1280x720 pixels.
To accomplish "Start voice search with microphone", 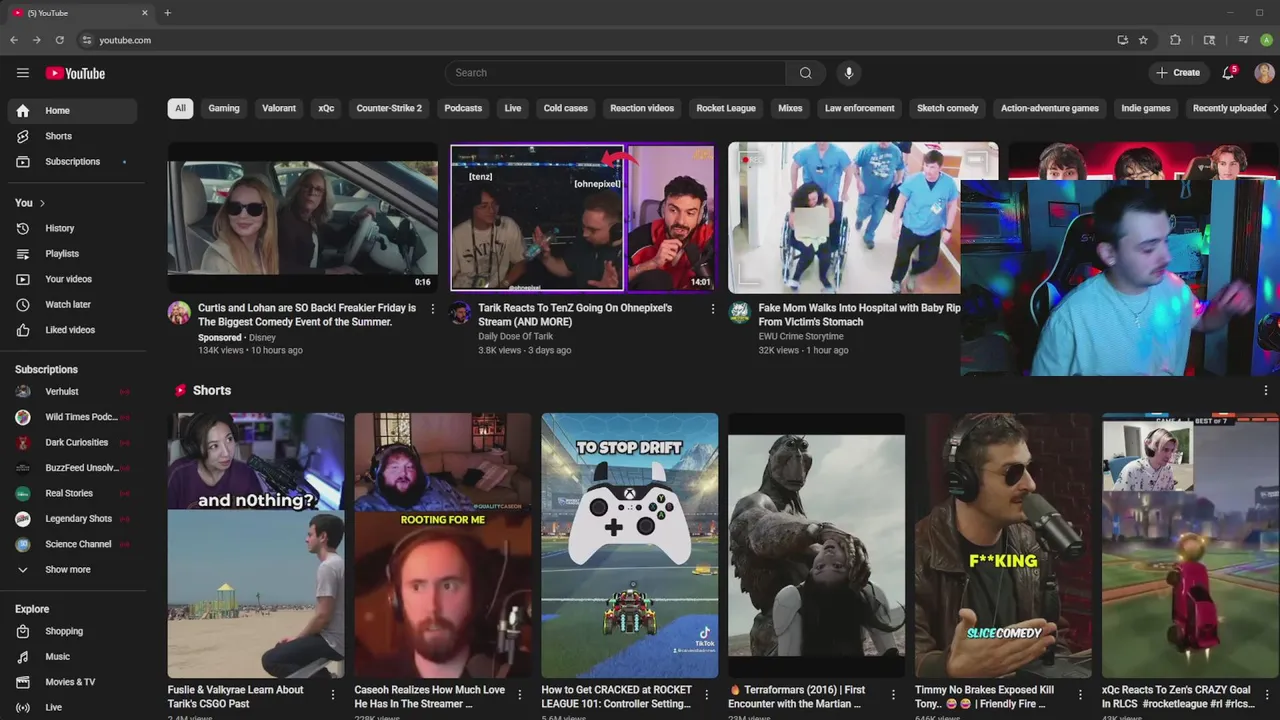I will tap(849, 73).
